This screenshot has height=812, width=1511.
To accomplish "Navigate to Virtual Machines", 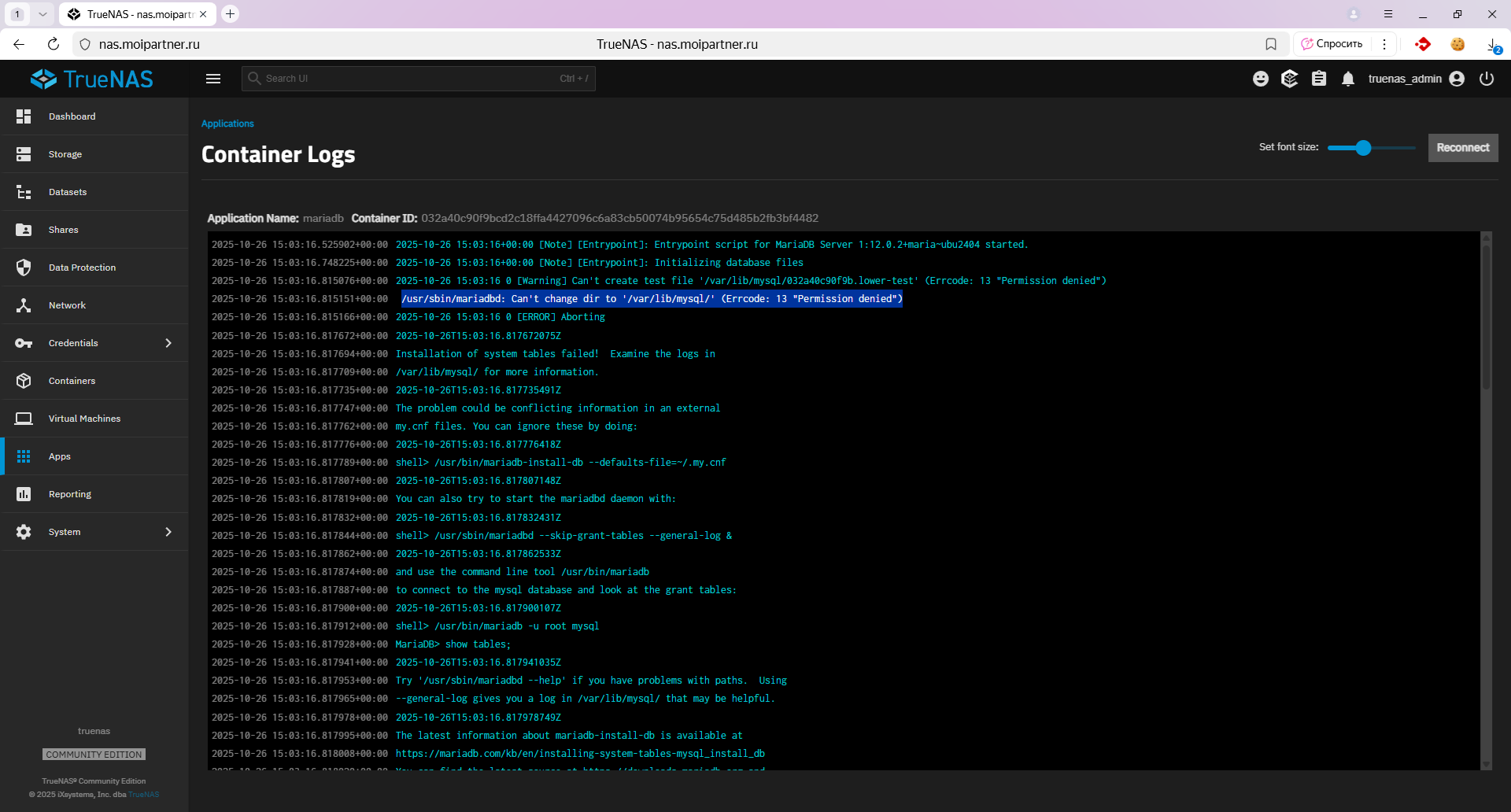I will pos(84,419).
